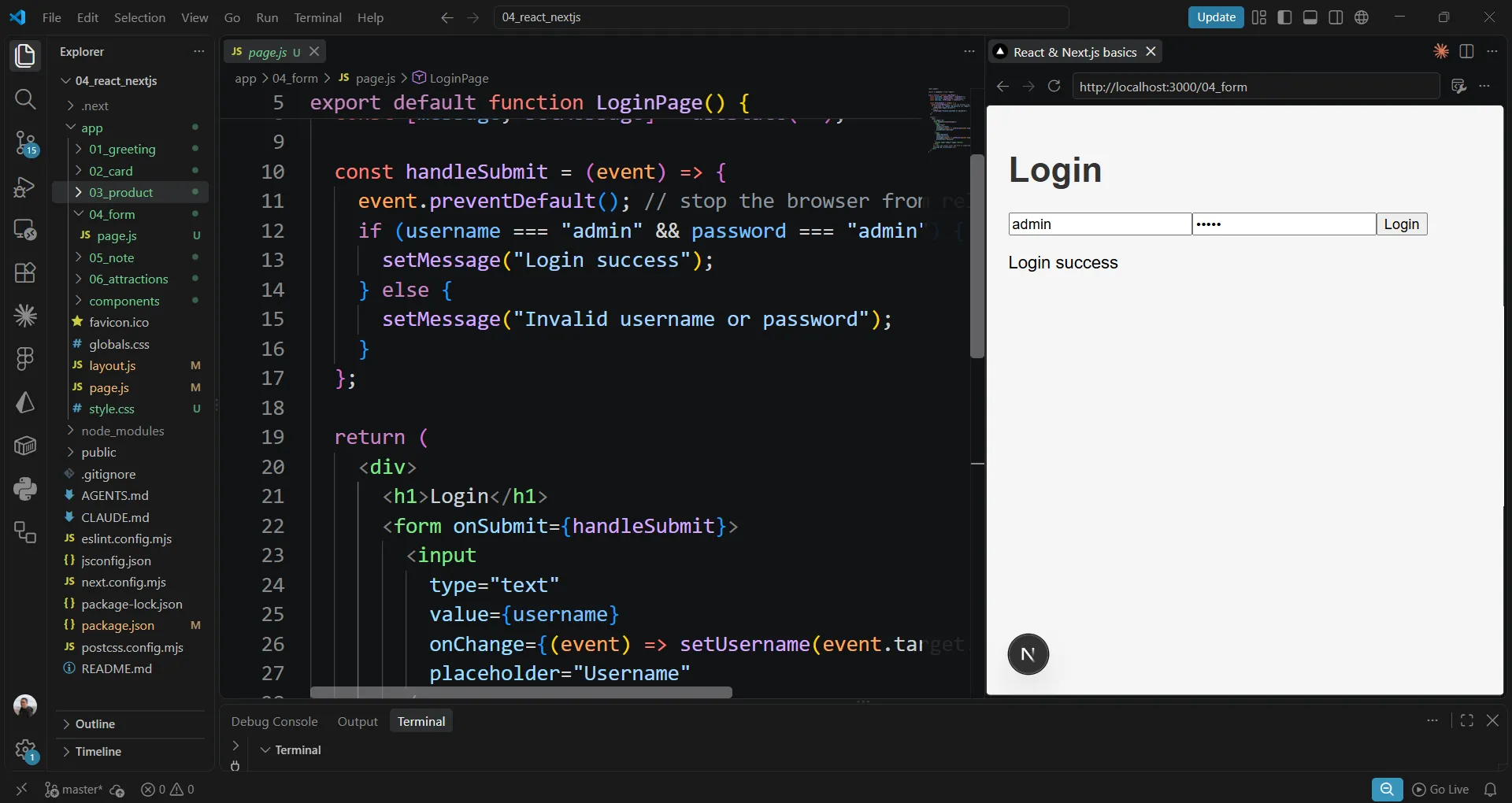Image resolution: width=1512 pixels, height=803 pixels.
Task: Open the Search view in activity bar
Action: point(25,99)
